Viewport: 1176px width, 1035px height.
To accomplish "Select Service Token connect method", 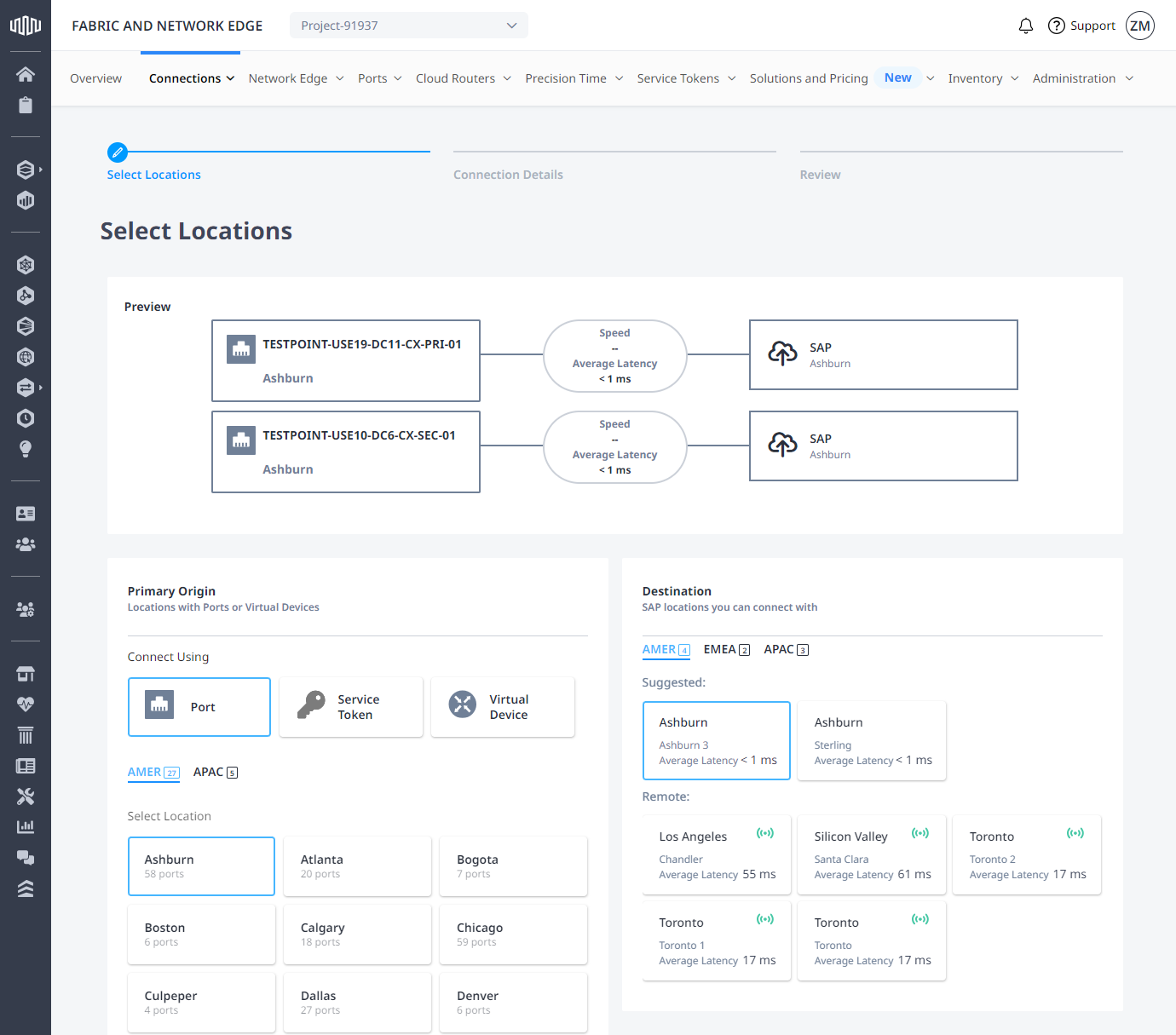I will click(351, 707).
